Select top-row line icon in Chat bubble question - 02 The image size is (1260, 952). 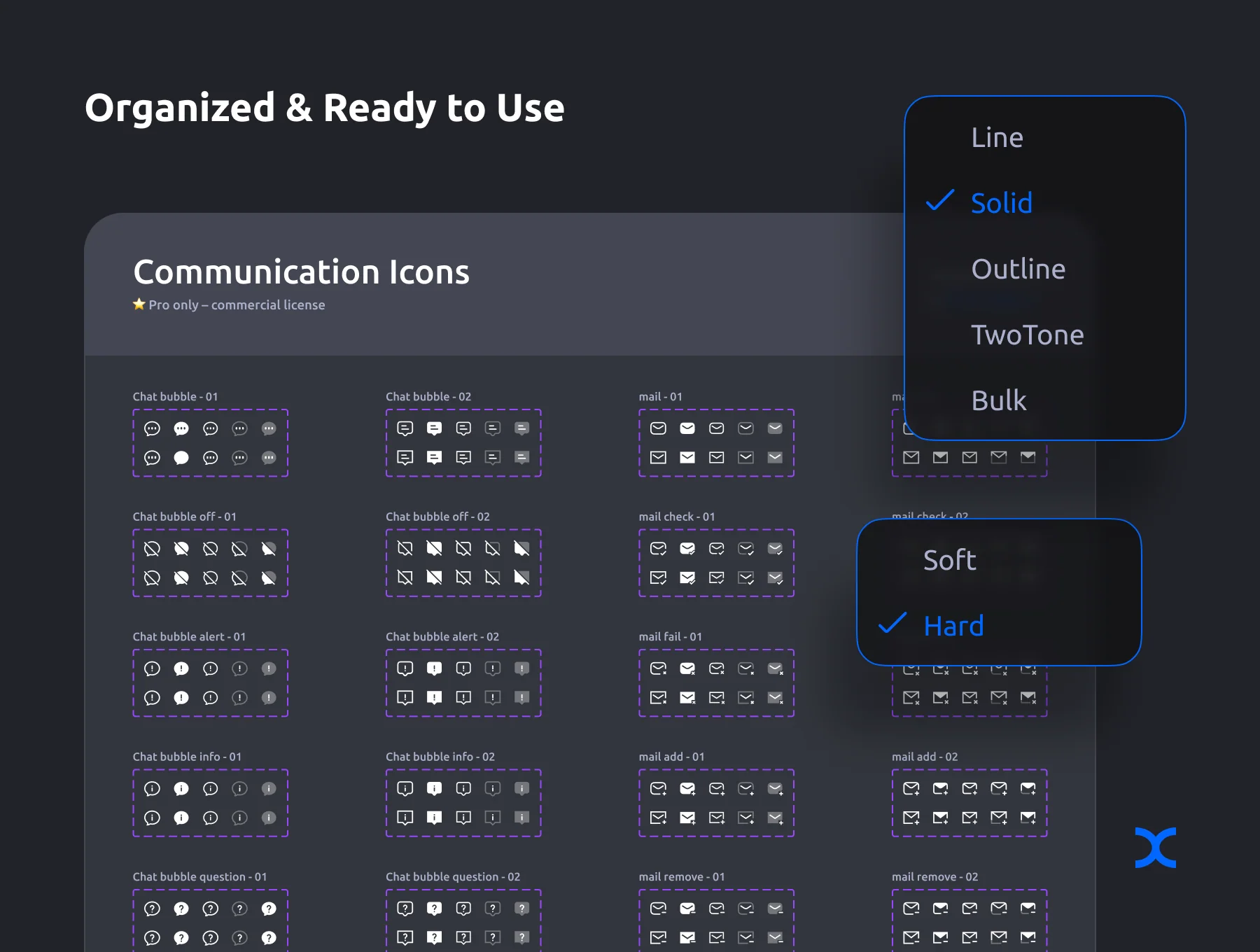coord(405,909)
